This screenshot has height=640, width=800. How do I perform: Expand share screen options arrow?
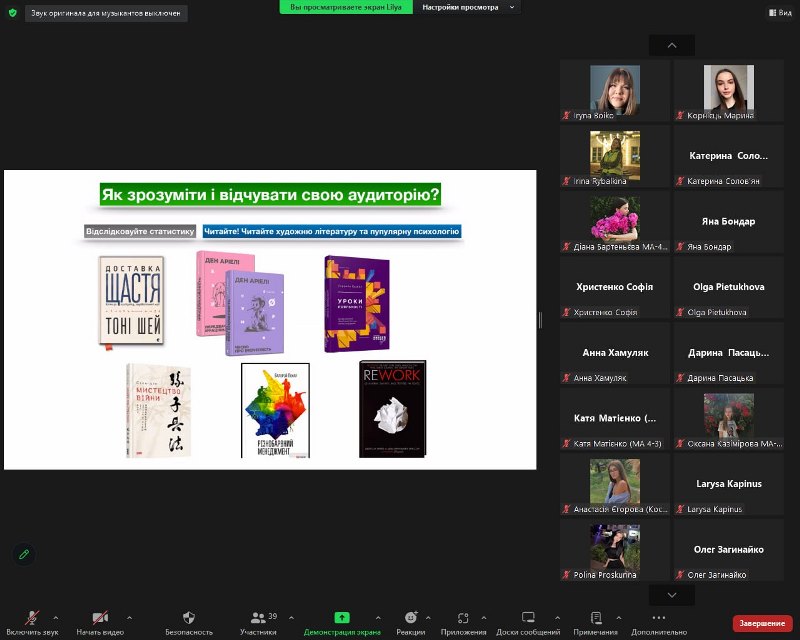pos(378,618)
